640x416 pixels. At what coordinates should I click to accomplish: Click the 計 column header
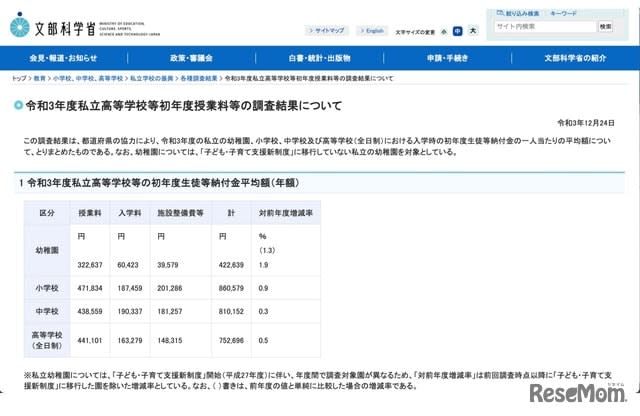coord(231,213)
